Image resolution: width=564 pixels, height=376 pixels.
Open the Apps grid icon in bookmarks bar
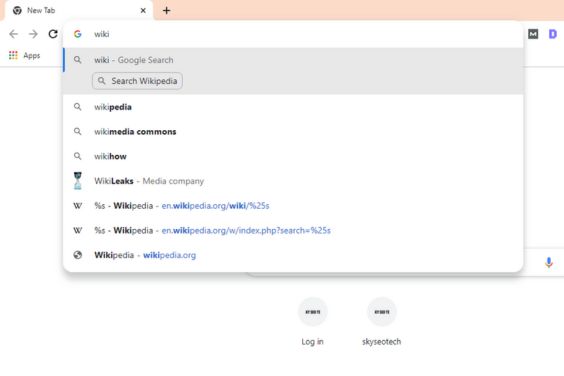click(x=13, y=55)
